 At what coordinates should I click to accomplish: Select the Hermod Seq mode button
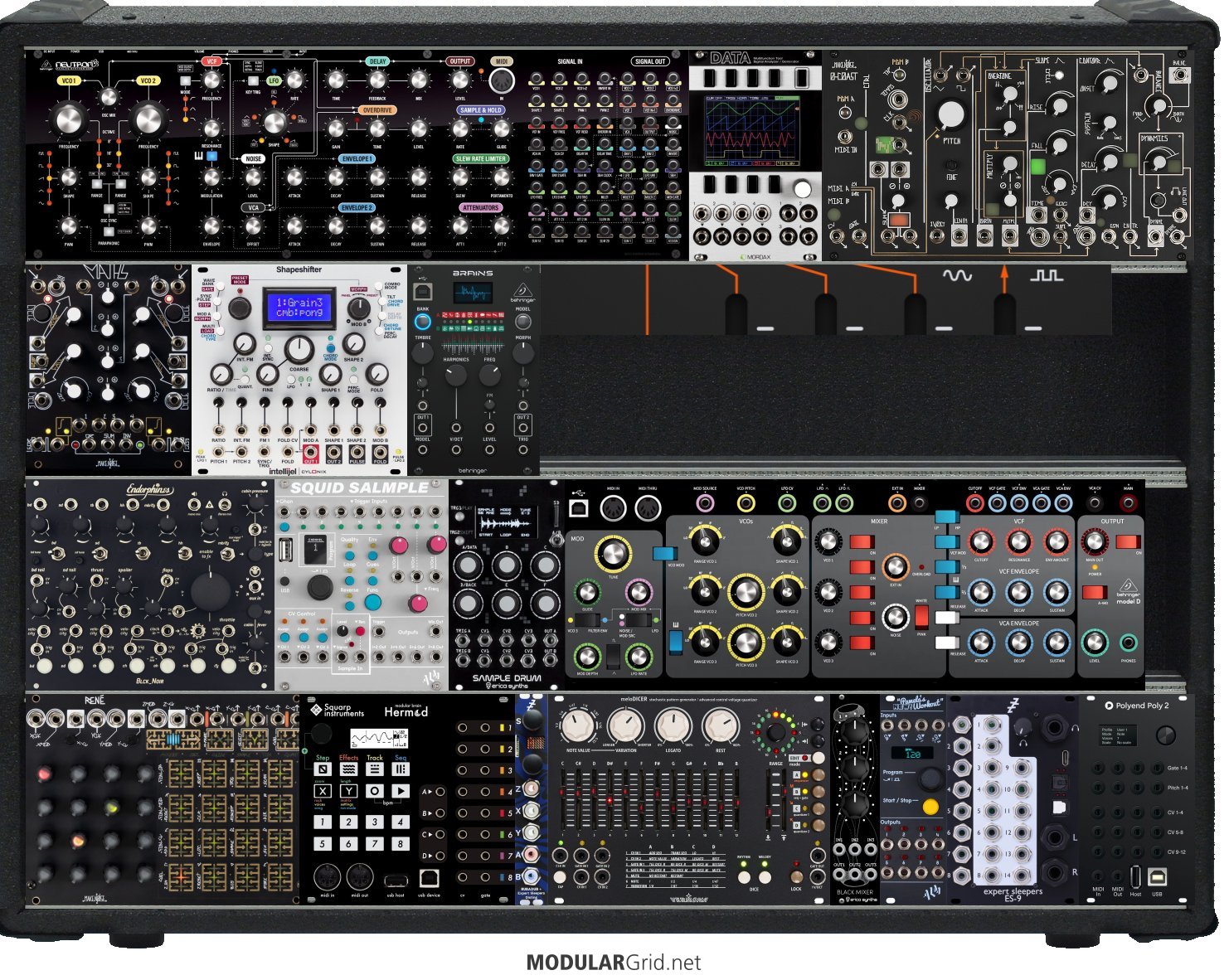point(401,769)
